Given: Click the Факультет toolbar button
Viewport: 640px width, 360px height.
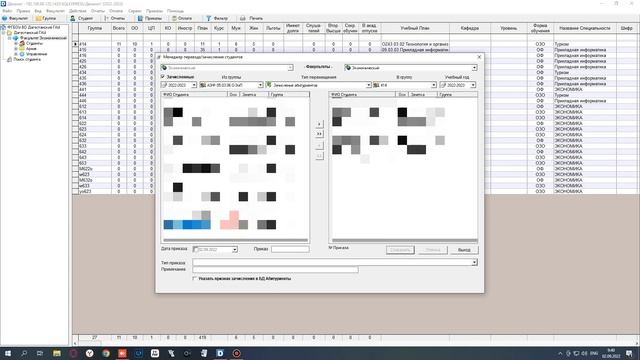Looking at the screenshot, I should [x=15, y=18].
